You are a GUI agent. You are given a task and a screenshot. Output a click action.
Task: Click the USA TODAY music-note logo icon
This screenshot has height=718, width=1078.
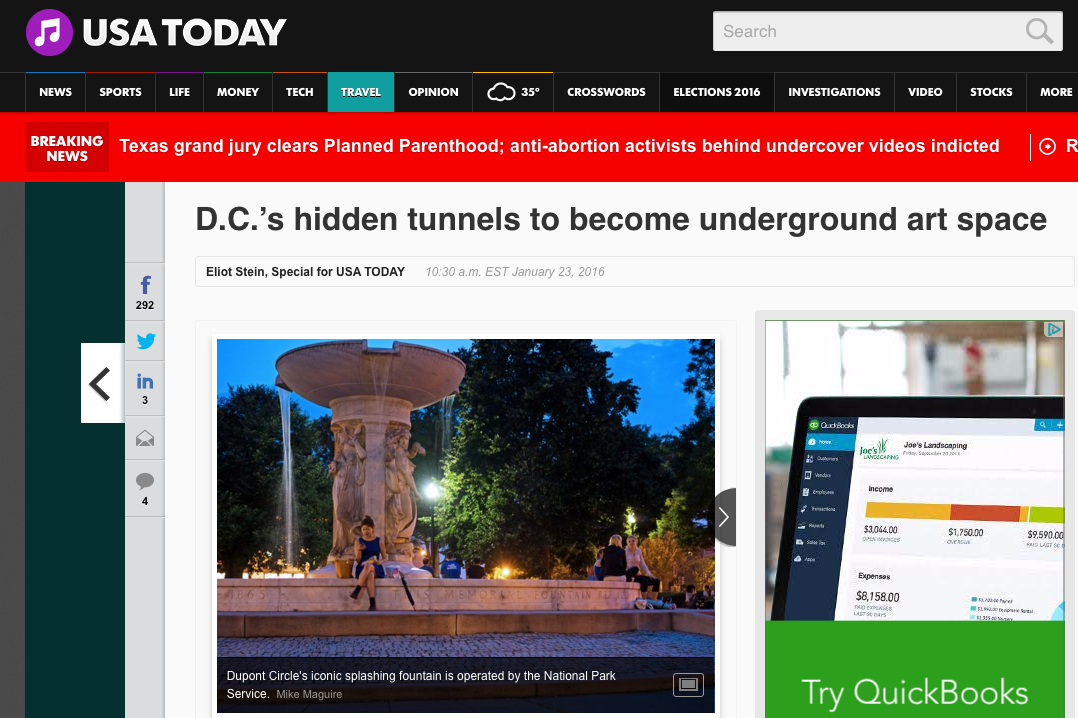[49, 32]
